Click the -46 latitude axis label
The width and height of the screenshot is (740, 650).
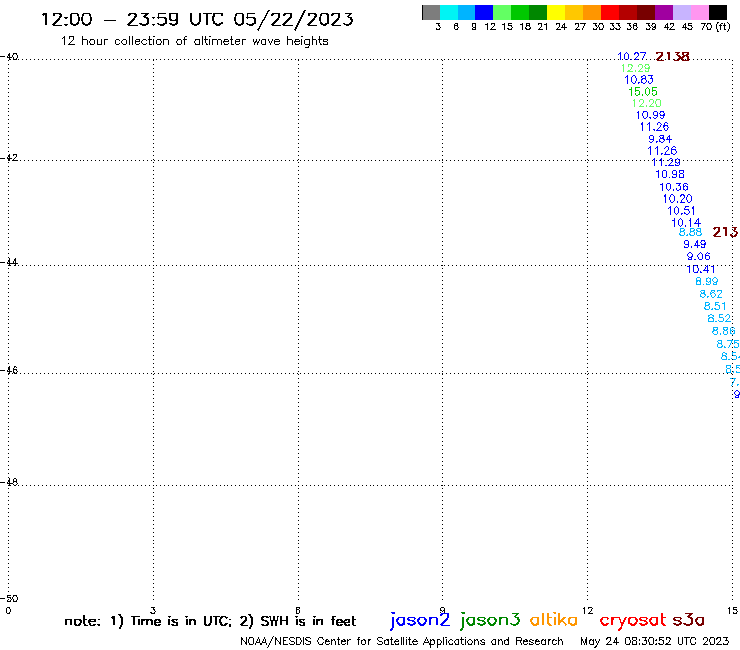pos(9,370)
